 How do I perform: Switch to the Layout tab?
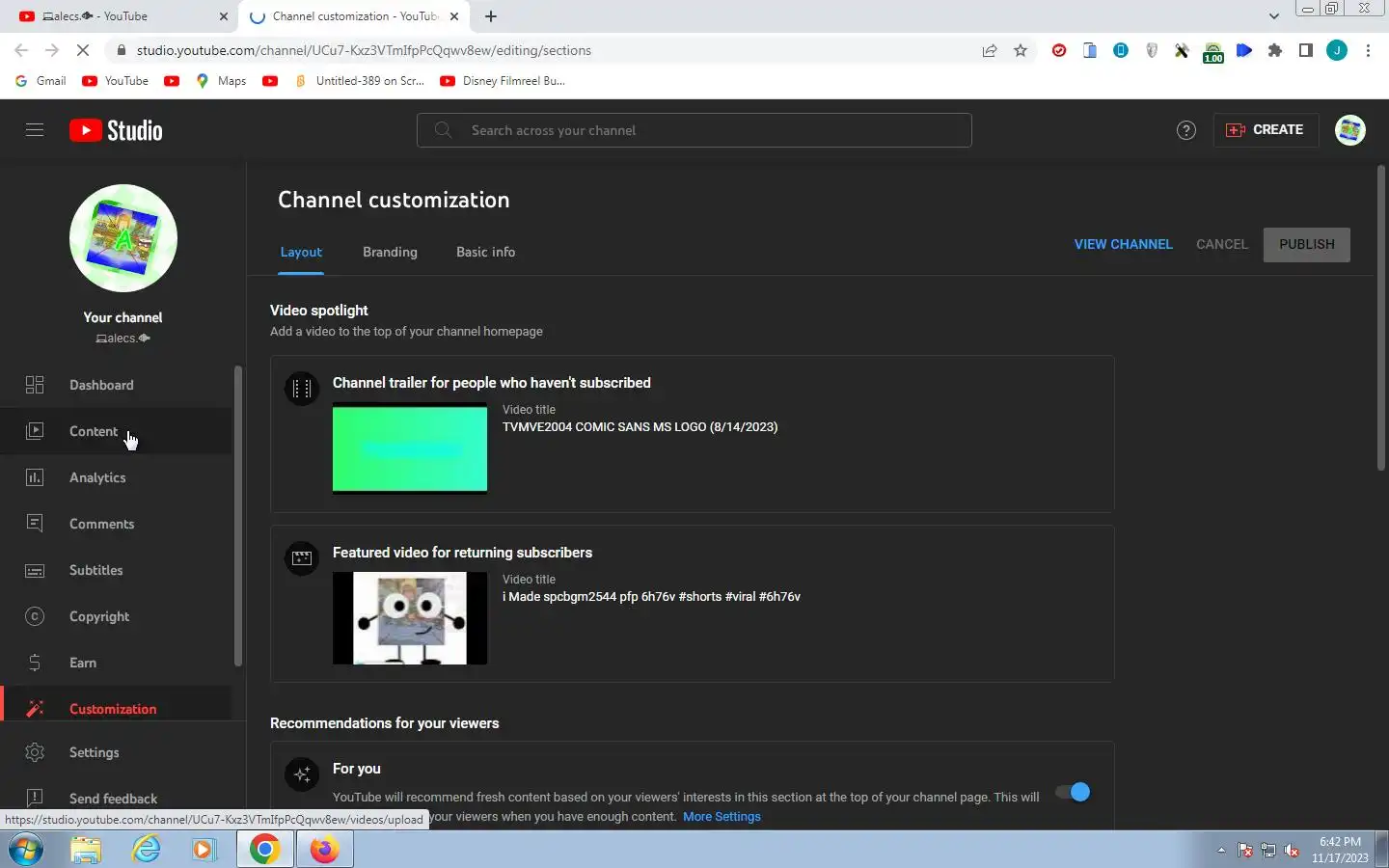[301, 252]
